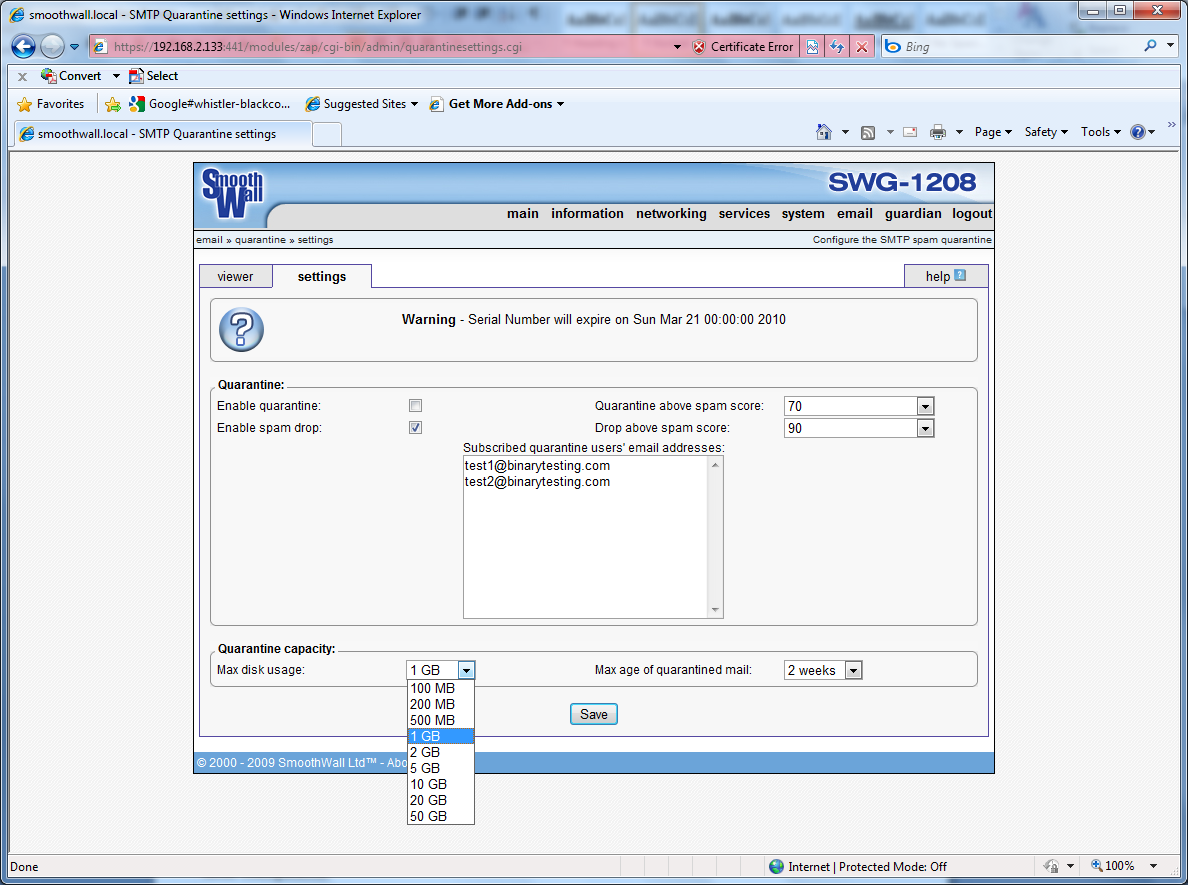Image resolution: width=1188 pixels, height=885 pixels.
Task: Choose 10 GB disk usage option
Action: point(440,784)
